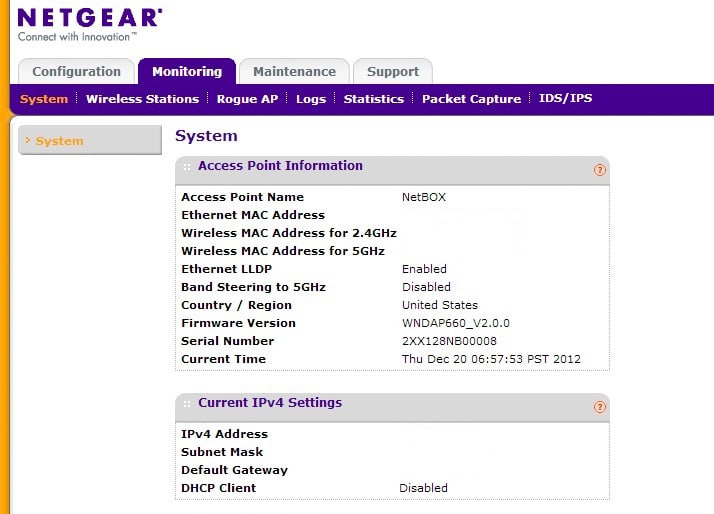Click the Ethernet MAC Address label
This screenshot has height=514, width=714.
coord(253,215)
